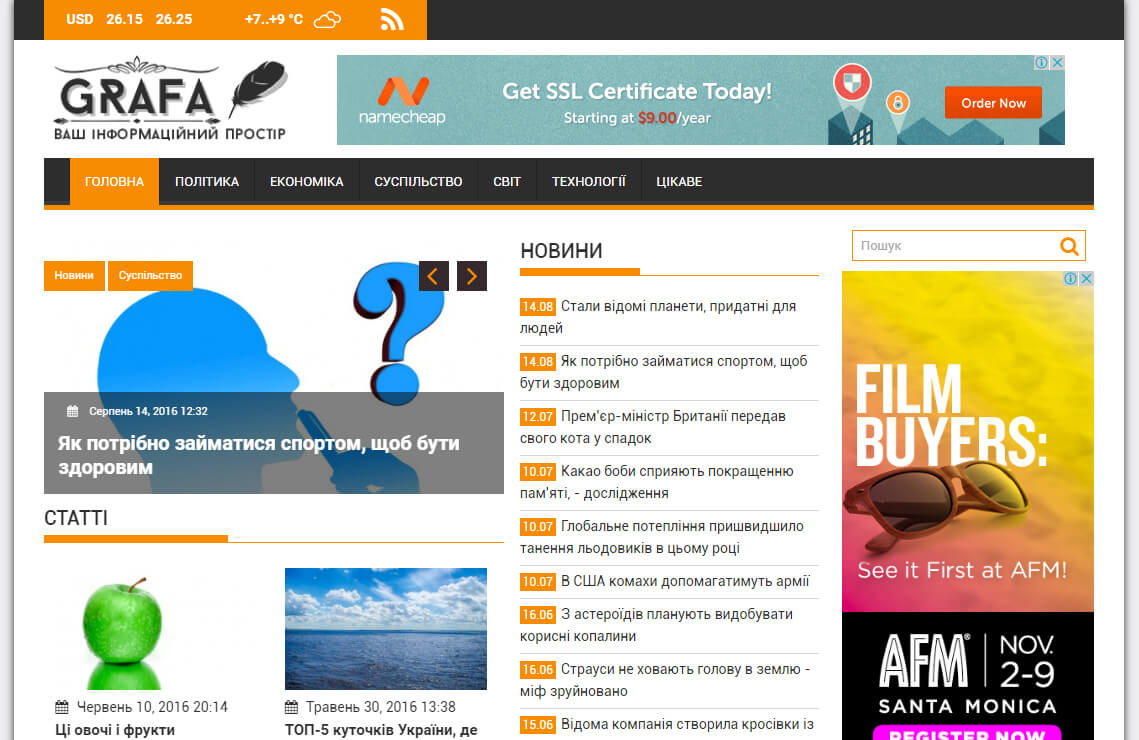
Task: Open news item Як потрібно займатися спортом
Action: 663,372
